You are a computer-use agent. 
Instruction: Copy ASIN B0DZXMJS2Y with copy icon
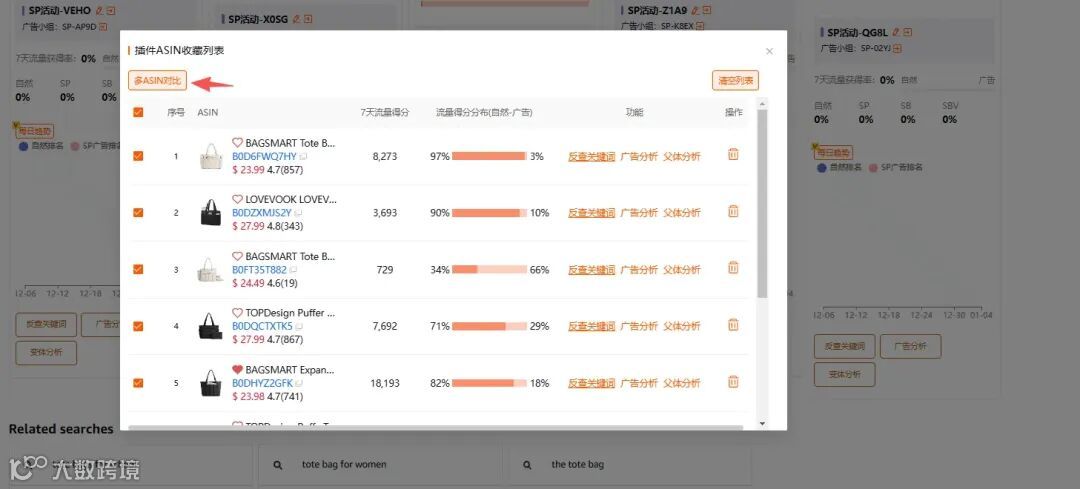(x=298, y=214)
